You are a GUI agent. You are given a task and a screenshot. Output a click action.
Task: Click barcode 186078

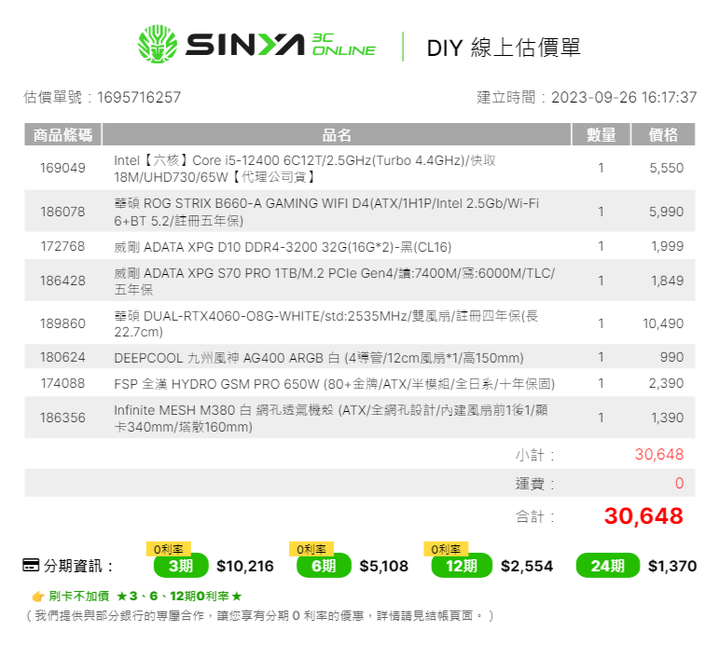pos(62,212)
